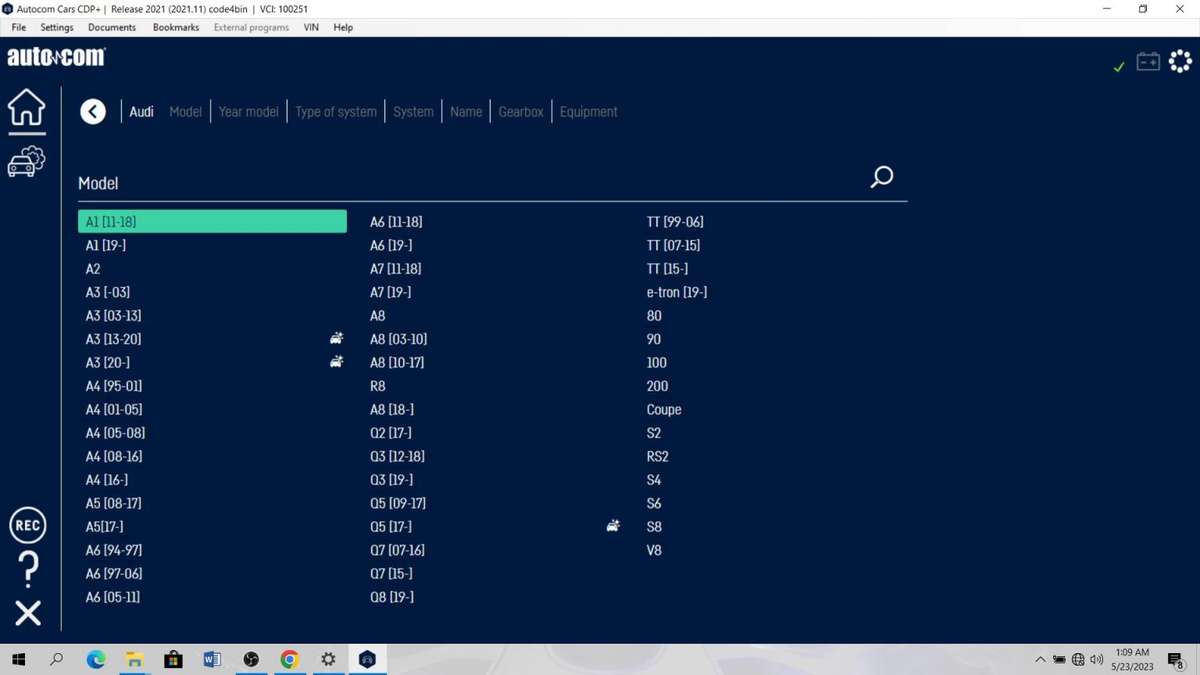Click car icon next to A3 [20-]
Viewport: 1200px width, 675px height.
[x=336, y=362]
